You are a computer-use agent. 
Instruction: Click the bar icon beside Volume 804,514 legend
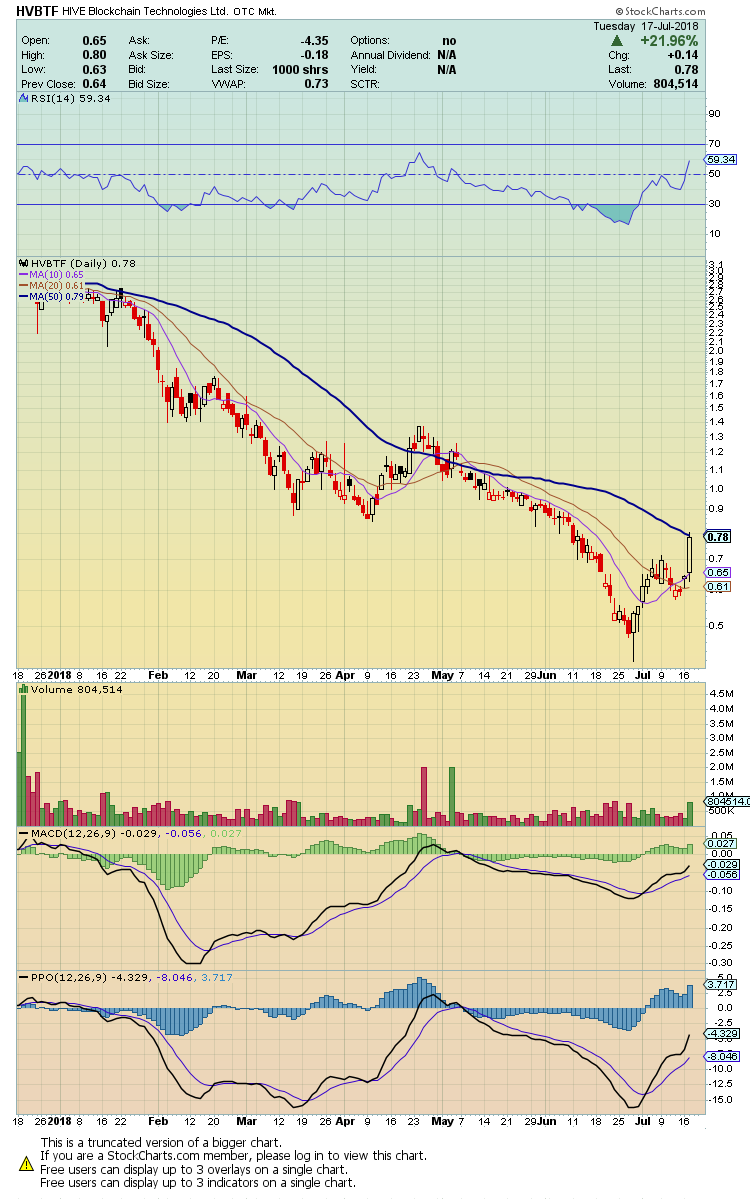tap(24, 689)
